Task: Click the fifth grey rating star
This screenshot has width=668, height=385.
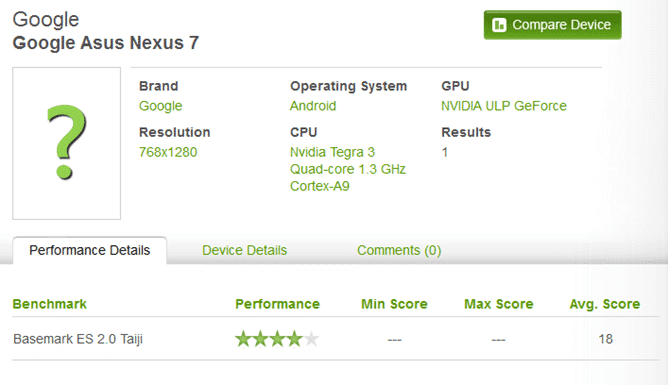Action: 311,339
